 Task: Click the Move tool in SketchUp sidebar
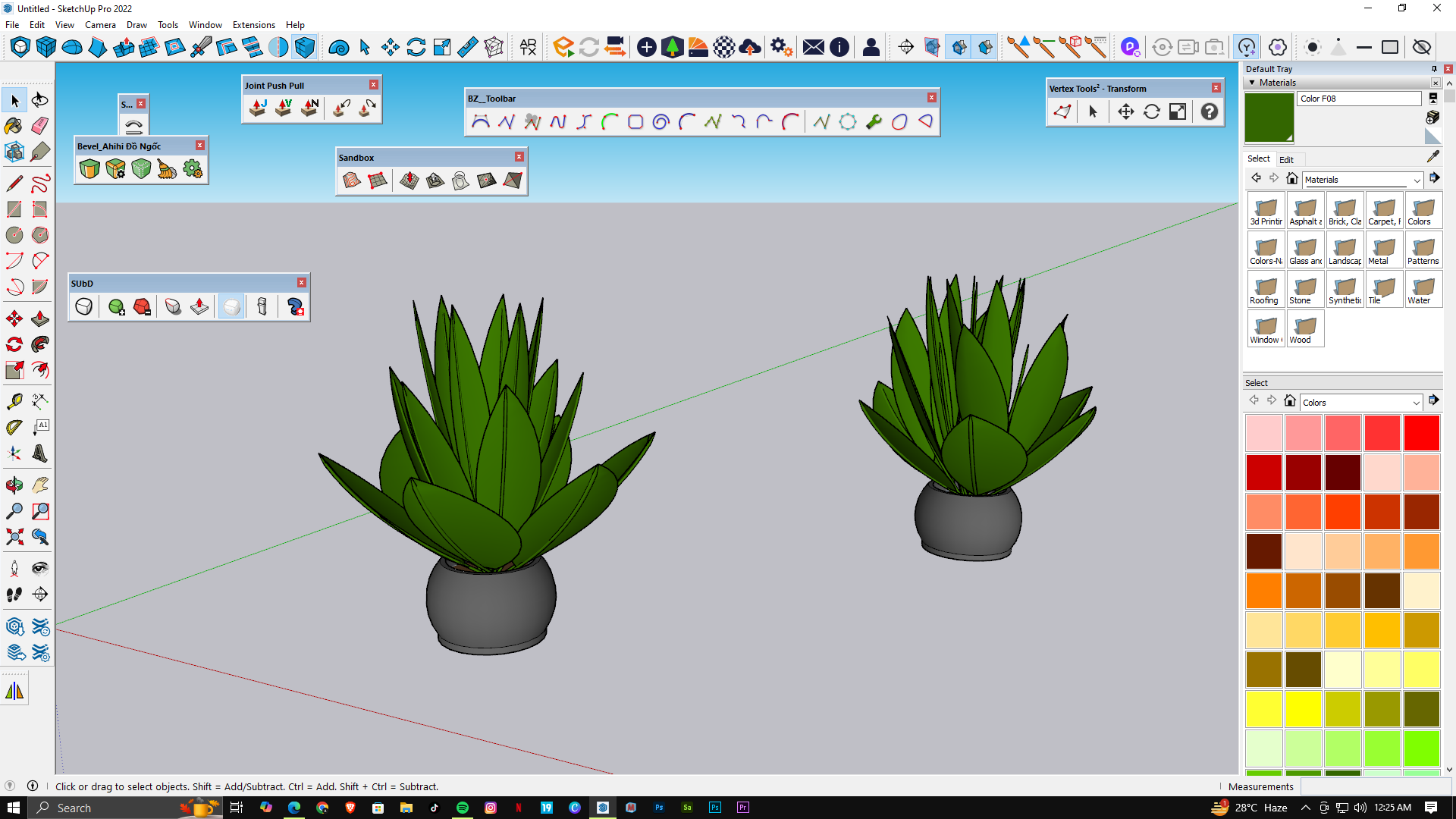click(x=14, y=318)
